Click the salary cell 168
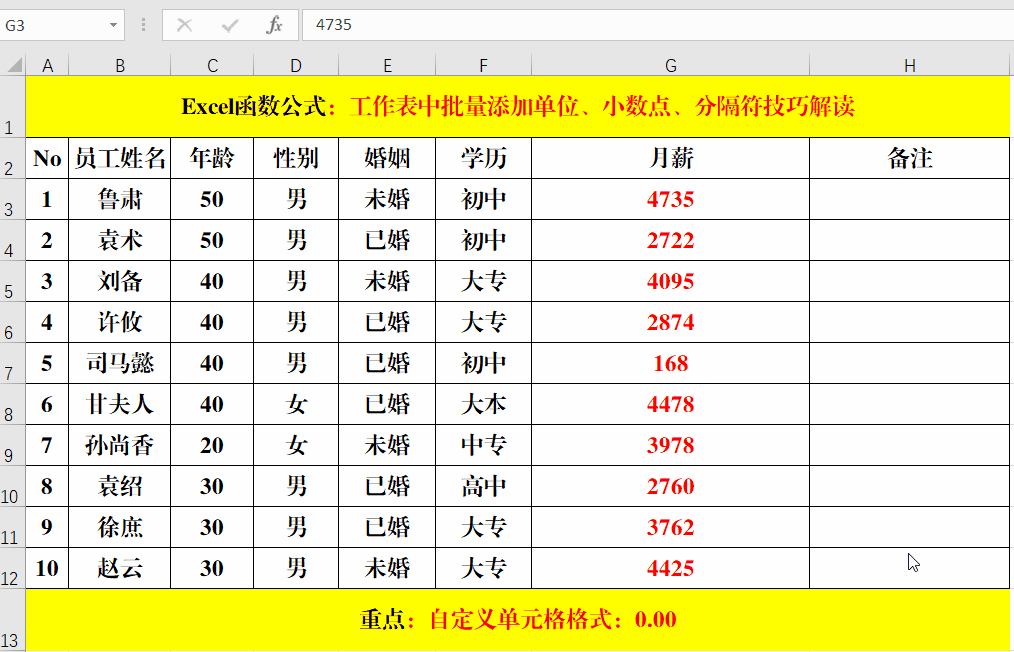 click(x=670, y=363)
